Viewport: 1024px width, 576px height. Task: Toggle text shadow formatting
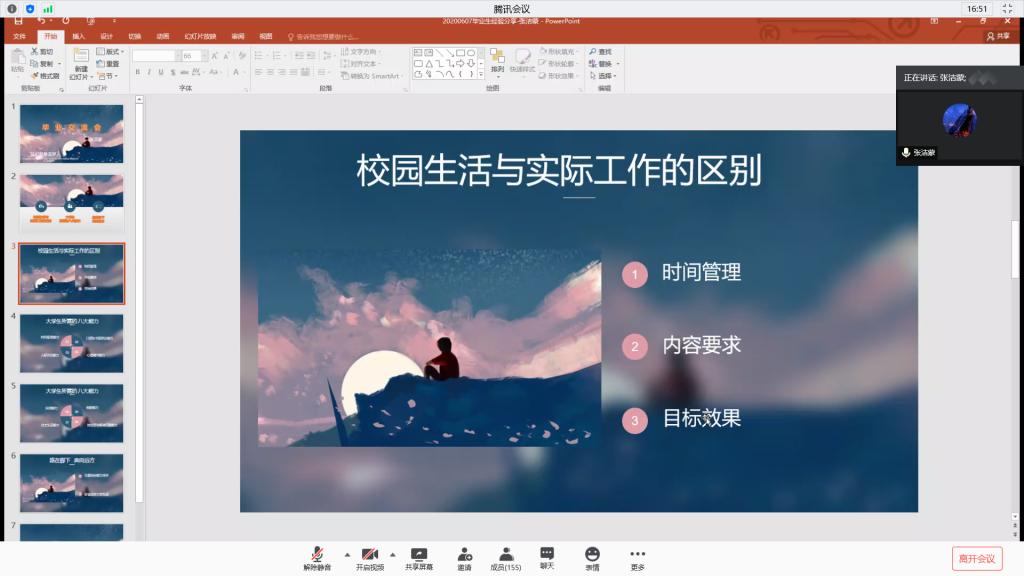pos(173,72)
